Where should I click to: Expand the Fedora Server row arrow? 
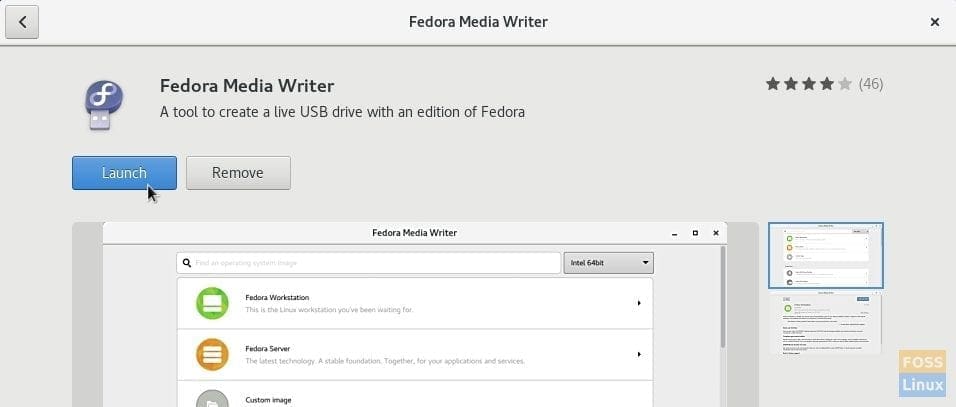[x=639, y=355]
